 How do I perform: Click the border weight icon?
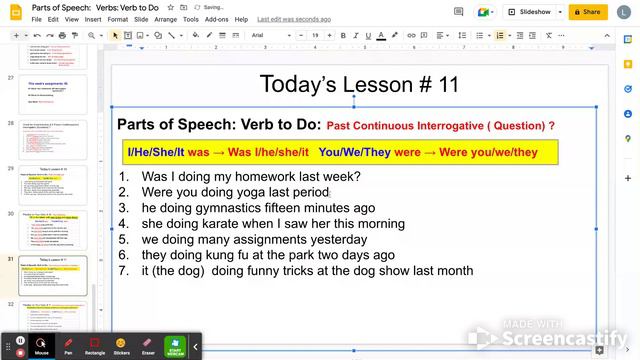pyautogui.click(x=222, y=36)
